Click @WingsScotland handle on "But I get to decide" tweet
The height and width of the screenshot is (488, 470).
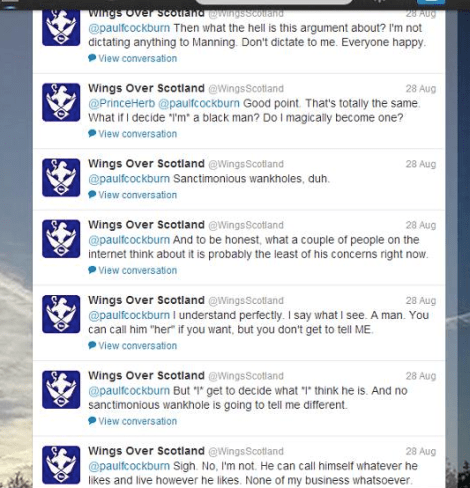click(246, 376)
